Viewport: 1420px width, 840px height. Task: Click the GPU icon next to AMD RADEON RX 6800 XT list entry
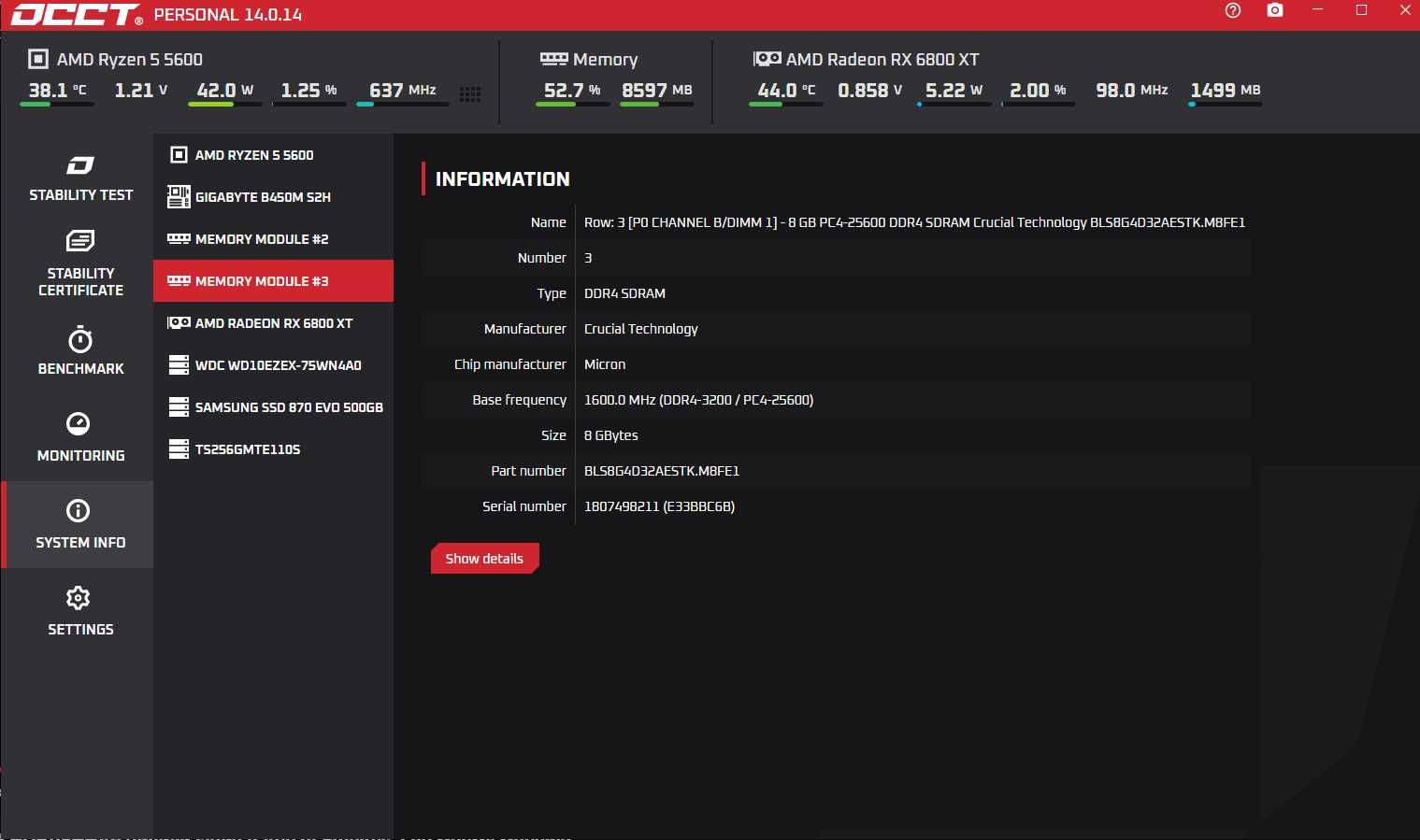179,322
